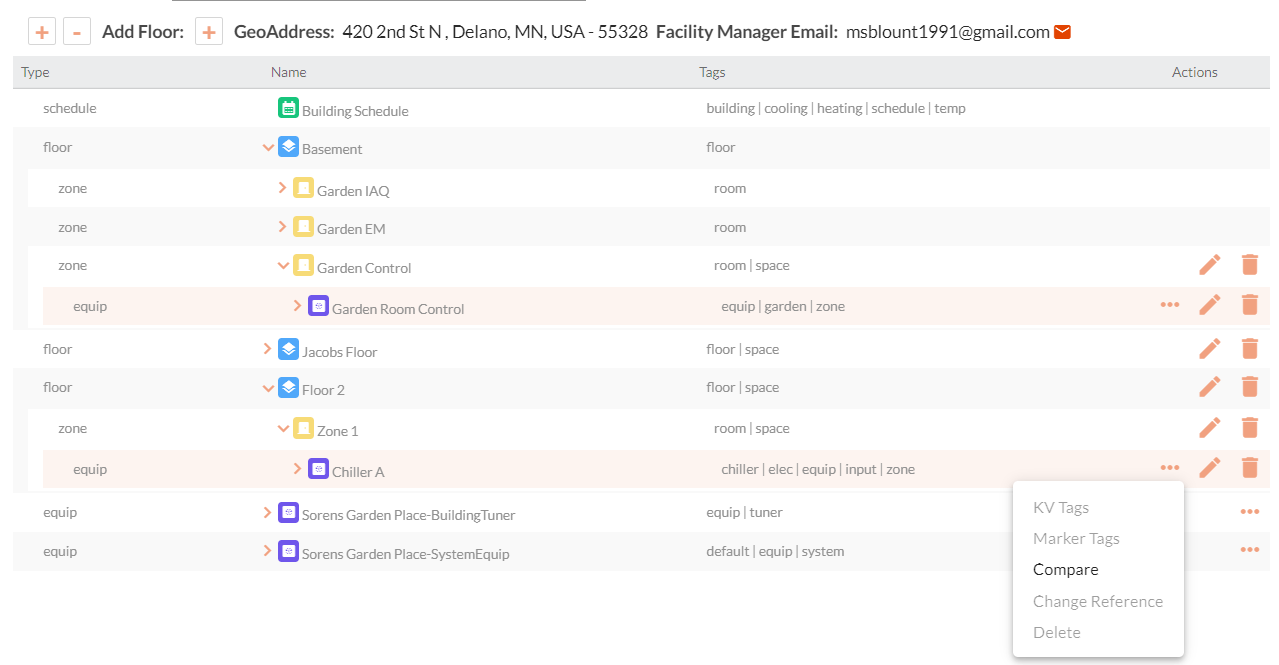Collapse the Basement floor

pyautogui.click(x=268, y=148)
